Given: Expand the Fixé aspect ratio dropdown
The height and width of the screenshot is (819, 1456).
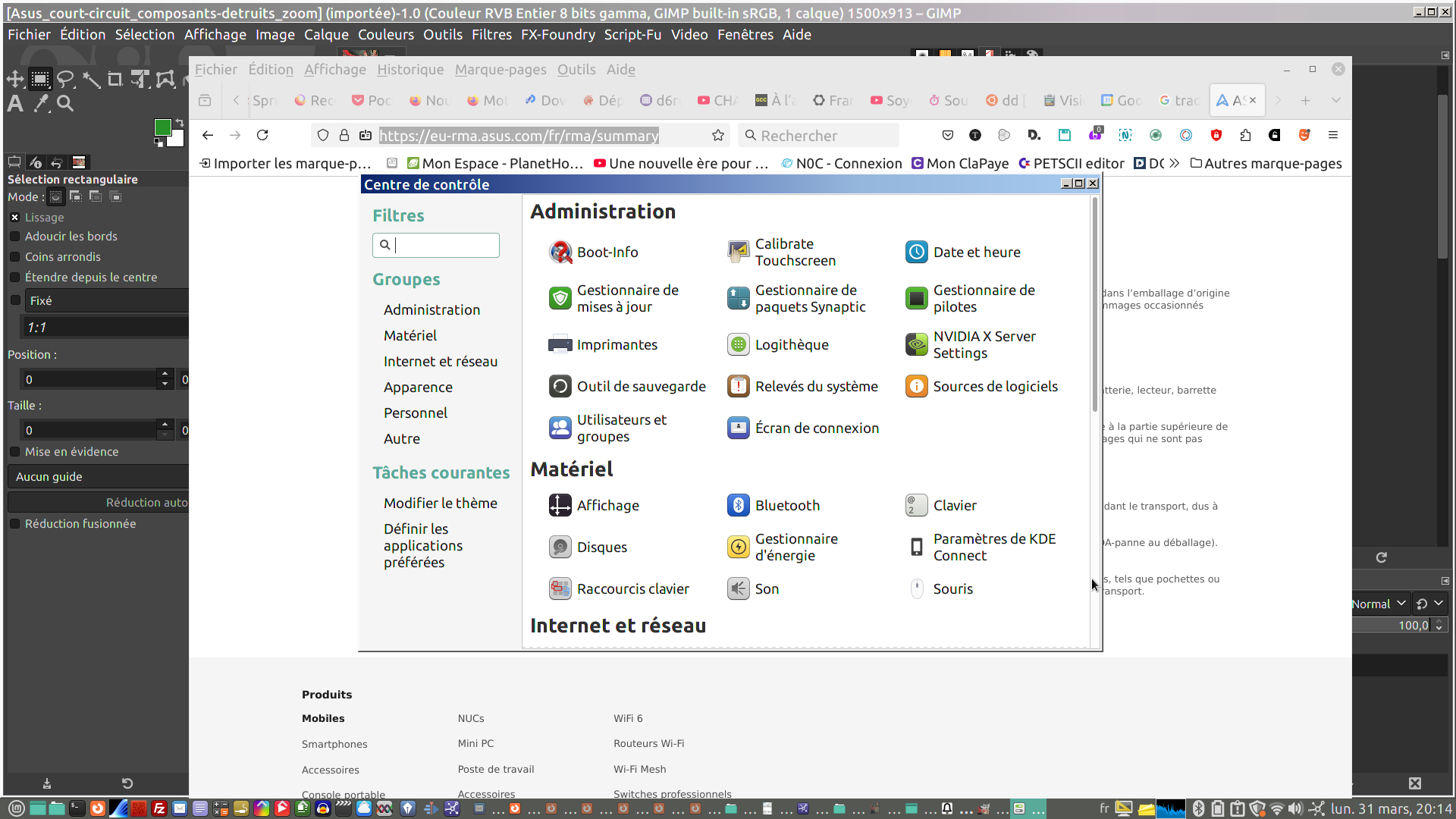Looking at the screenshot, I should click(x=106, y=300).
